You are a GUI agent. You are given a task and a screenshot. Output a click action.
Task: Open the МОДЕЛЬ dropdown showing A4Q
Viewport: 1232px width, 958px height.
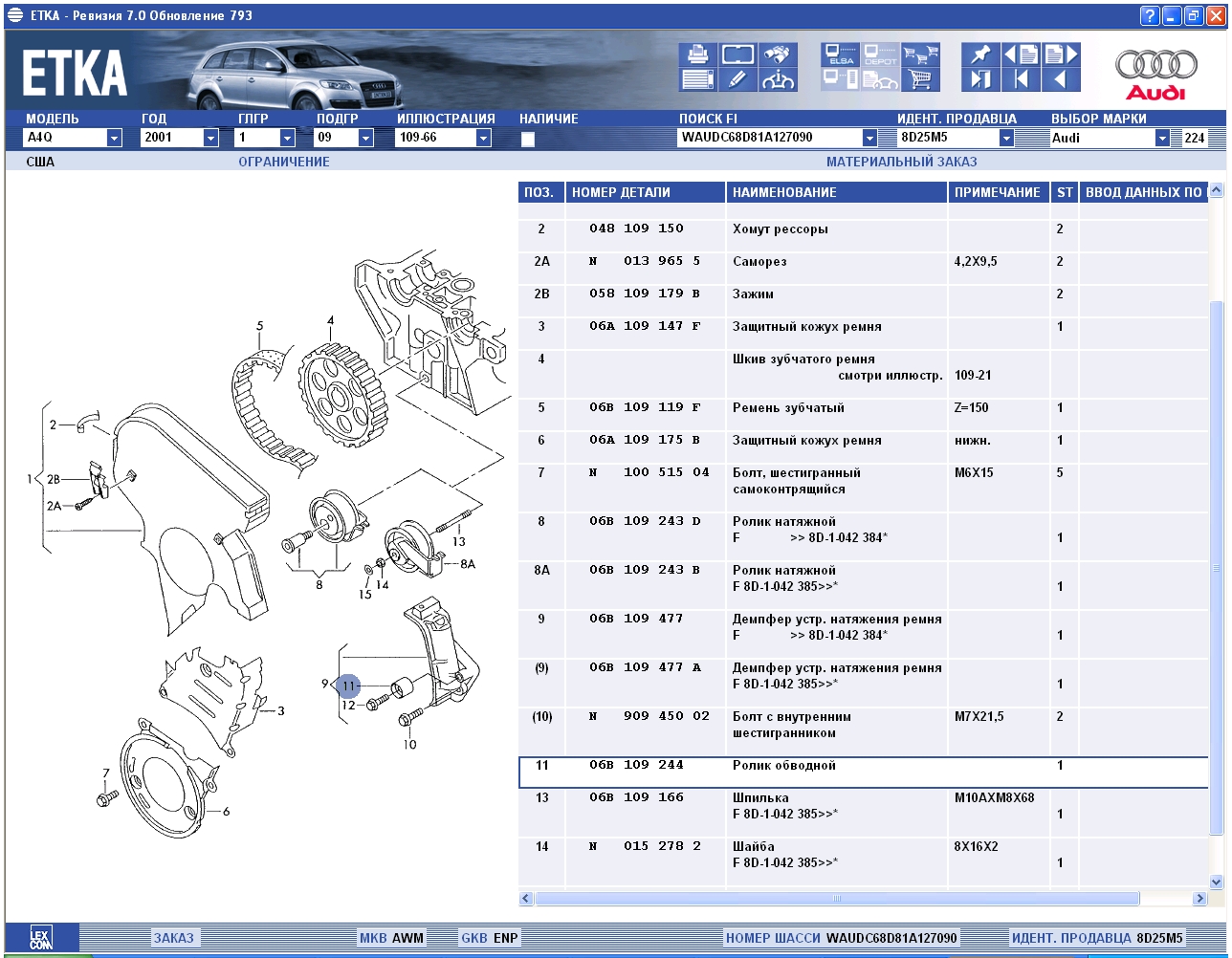(x=114, y=138)
